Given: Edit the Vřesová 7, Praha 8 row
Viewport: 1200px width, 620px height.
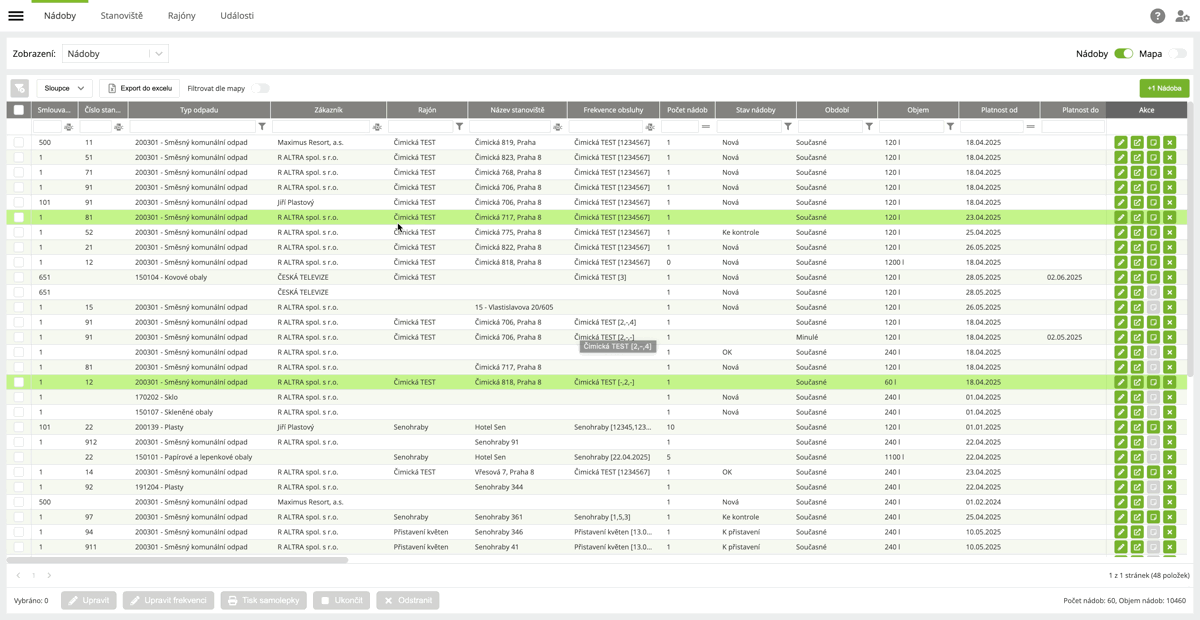Looking at the screenshot, I should point(1121,472).
